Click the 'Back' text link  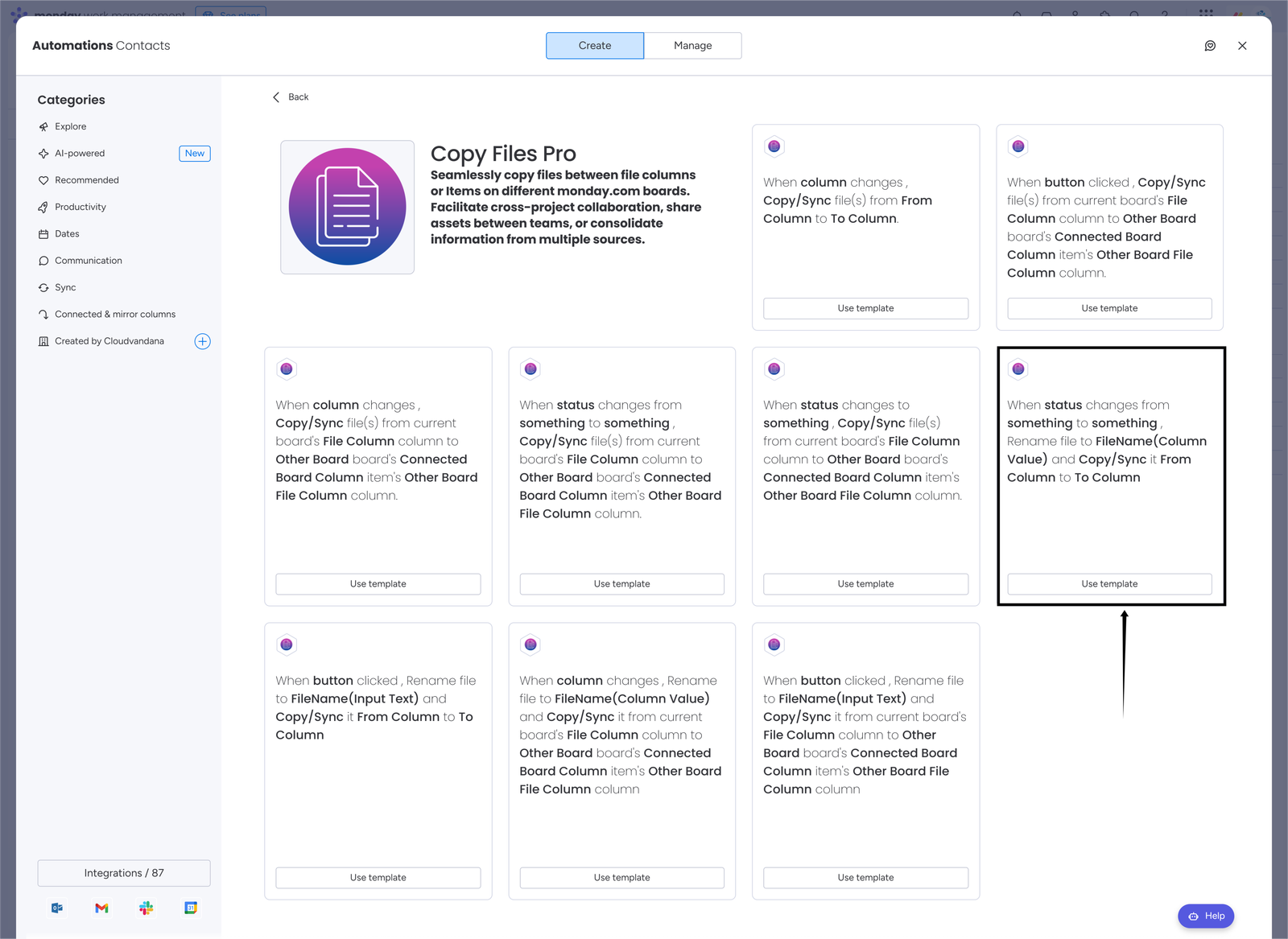click(x=299, y=97)
